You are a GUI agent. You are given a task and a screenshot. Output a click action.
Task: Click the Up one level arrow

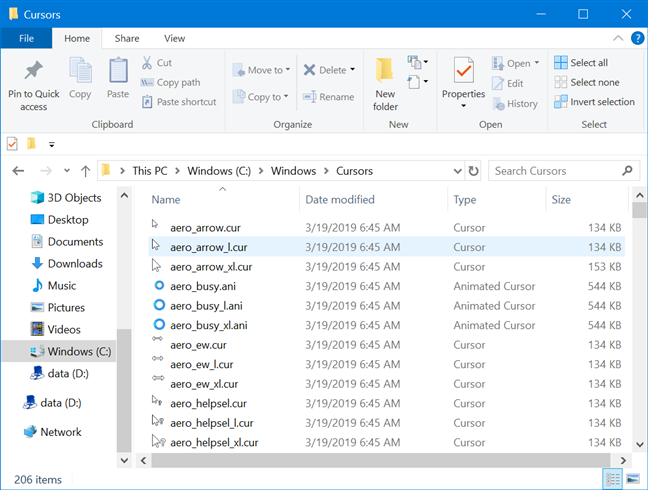(x=86, y=171)
